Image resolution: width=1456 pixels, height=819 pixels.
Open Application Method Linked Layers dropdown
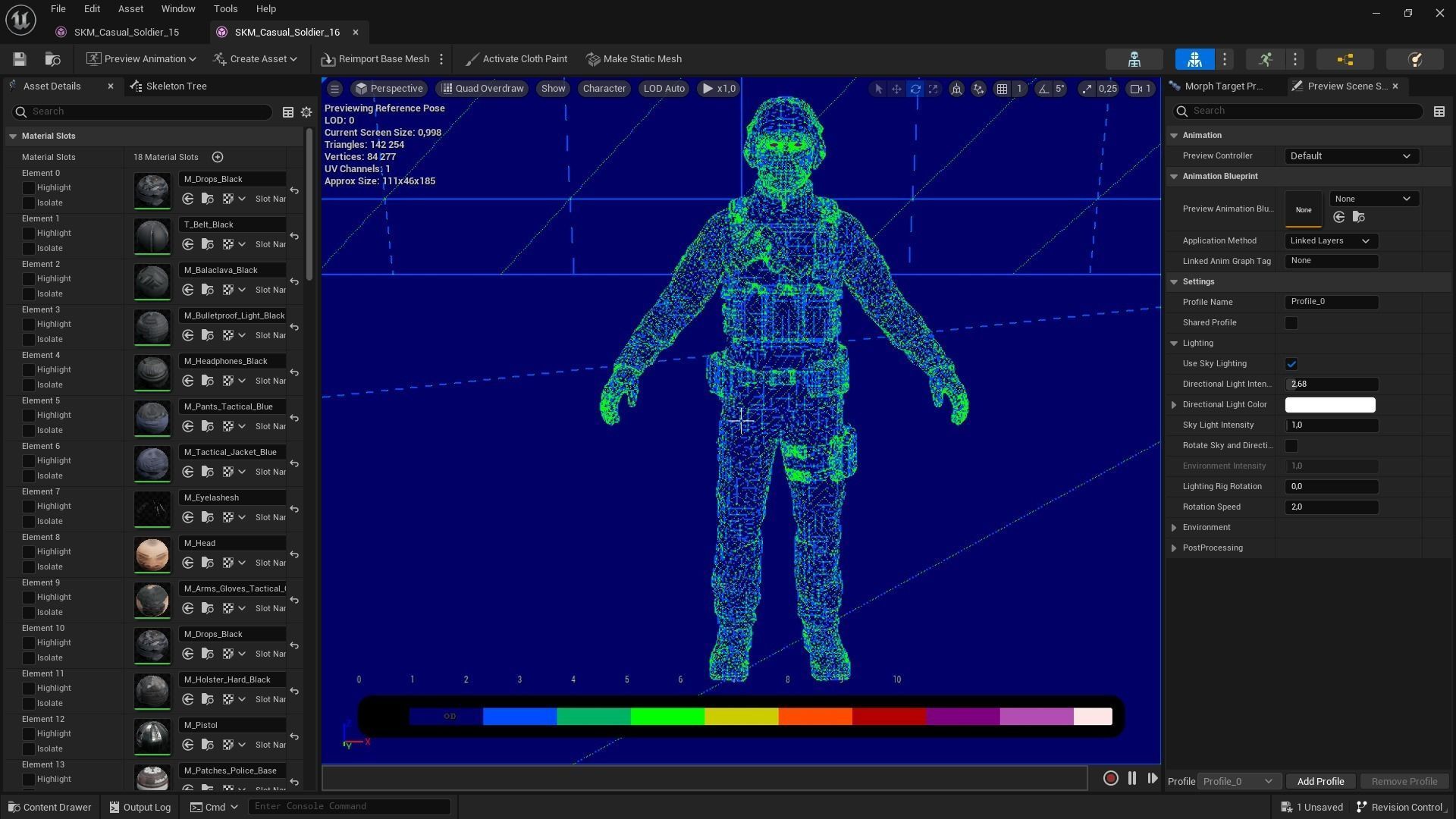pyautogui.click(x=1331, y=241)
